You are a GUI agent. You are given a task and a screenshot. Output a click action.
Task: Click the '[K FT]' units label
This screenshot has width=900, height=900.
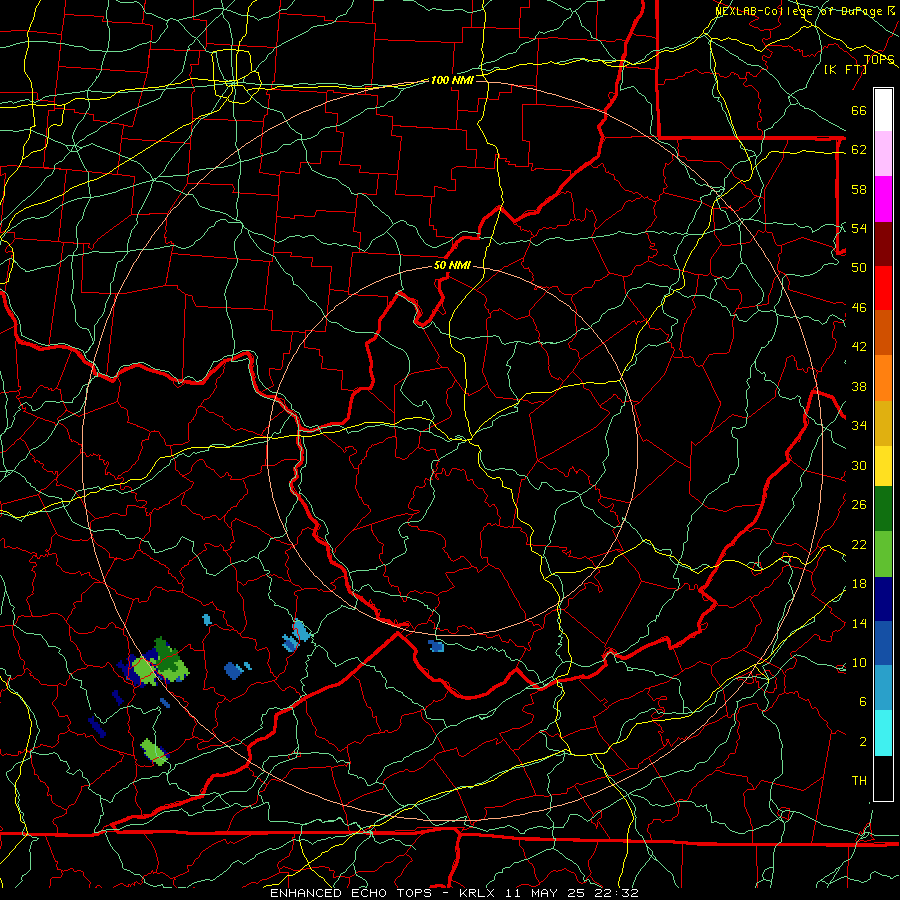[x=846, y=69]
